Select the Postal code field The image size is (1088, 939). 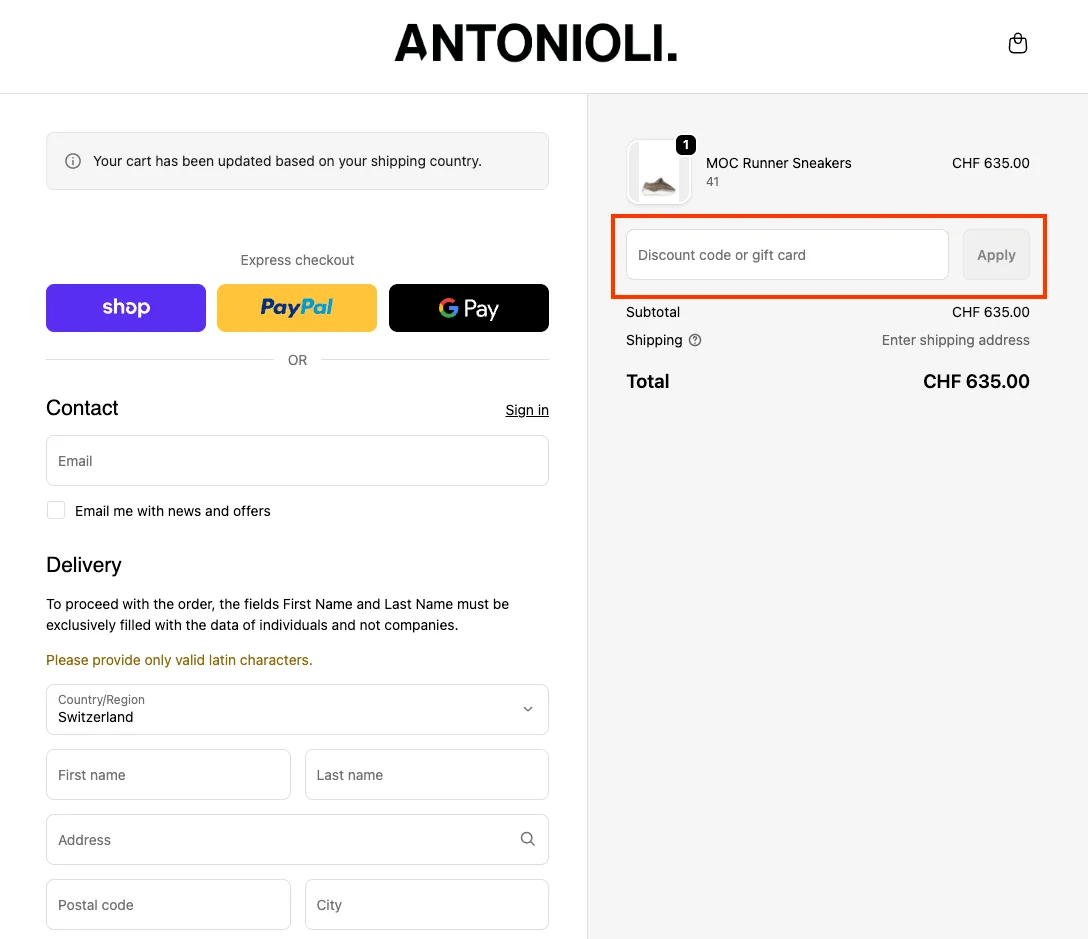click(x=168, y=904)
